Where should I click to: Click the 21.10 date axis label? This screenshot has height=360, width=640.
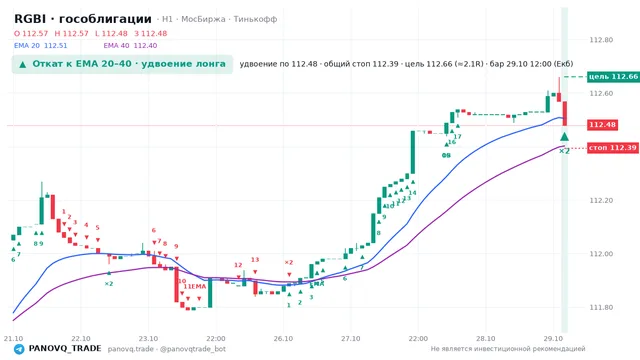[13, 339]
